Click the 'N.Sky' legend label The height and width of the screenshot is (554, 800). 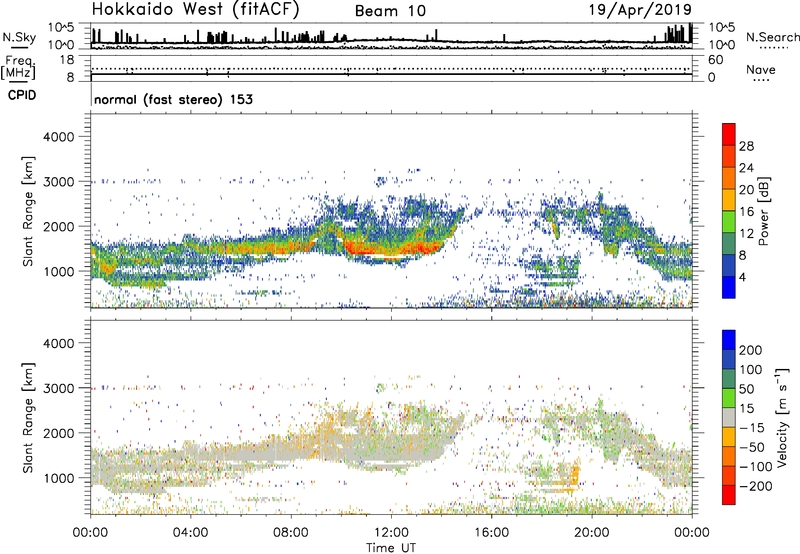(x=19, y=37)
